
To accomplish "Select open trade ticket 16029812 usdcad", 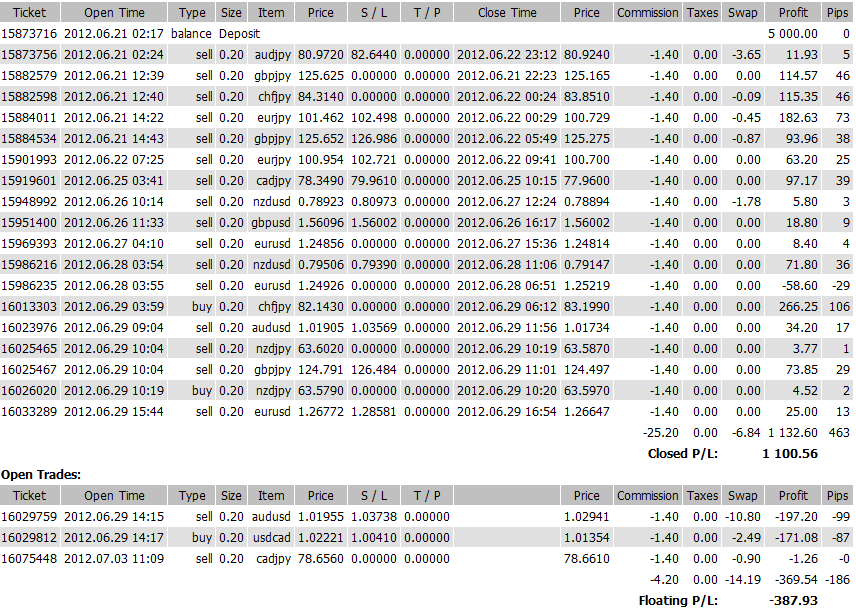I will coord(29,538).
